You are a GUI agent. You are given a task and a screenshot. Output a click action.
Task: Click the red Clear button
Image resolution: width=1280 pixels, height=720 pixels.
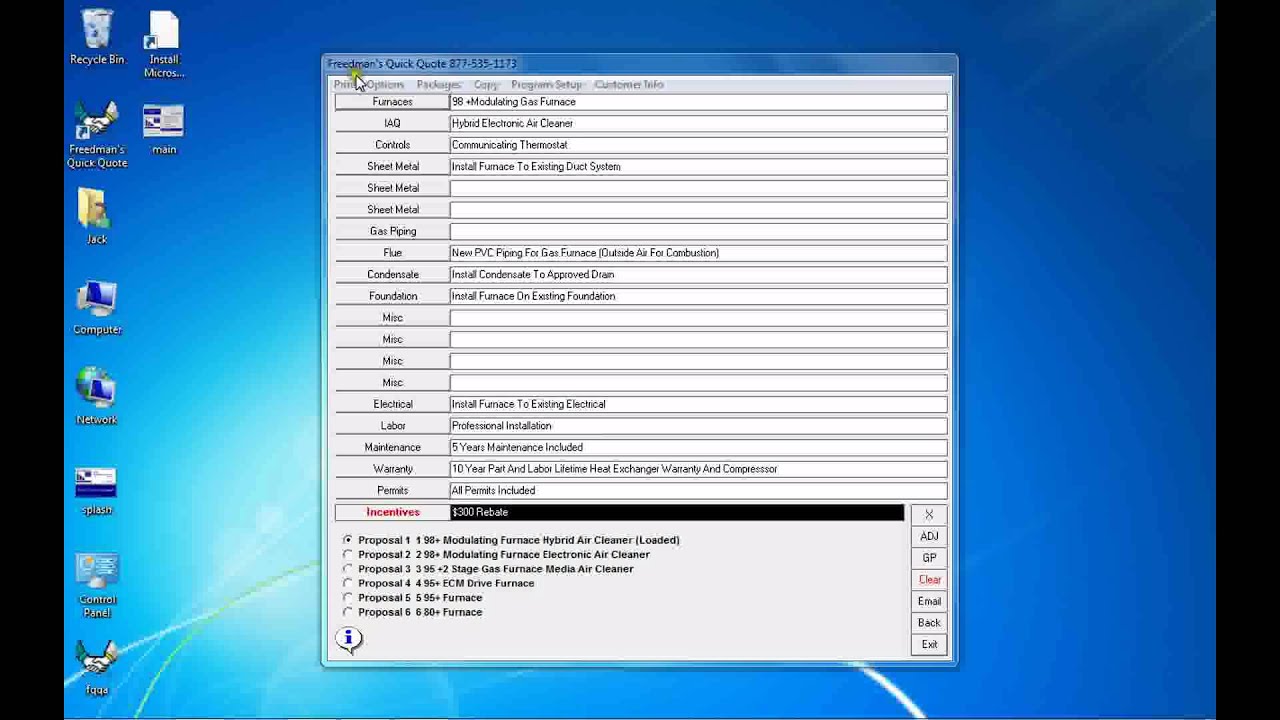929,580
